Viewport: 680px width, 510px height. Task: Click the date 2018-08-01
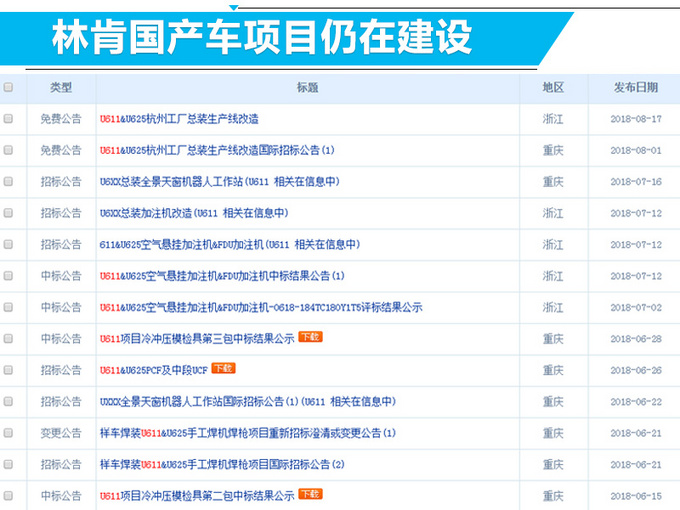tap(636, 150)
